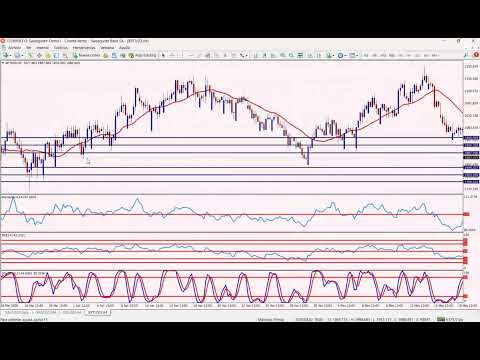
Task: Toggle one-click trading arrow beside chart title
Action: (x=3, y=62)
